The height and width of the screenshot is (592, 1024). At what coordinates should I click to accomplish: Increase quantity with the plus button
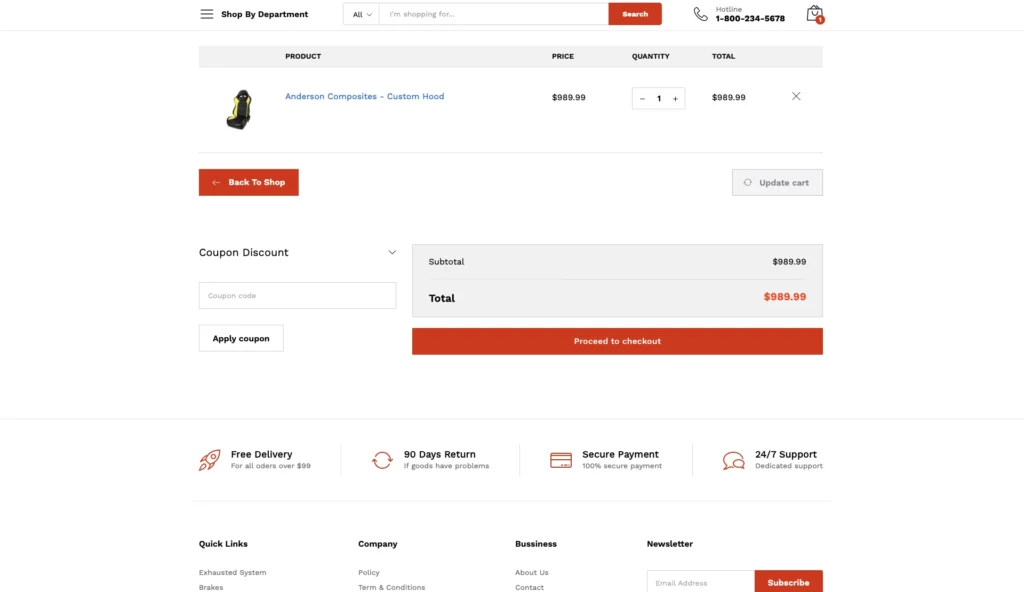[675, 99]
